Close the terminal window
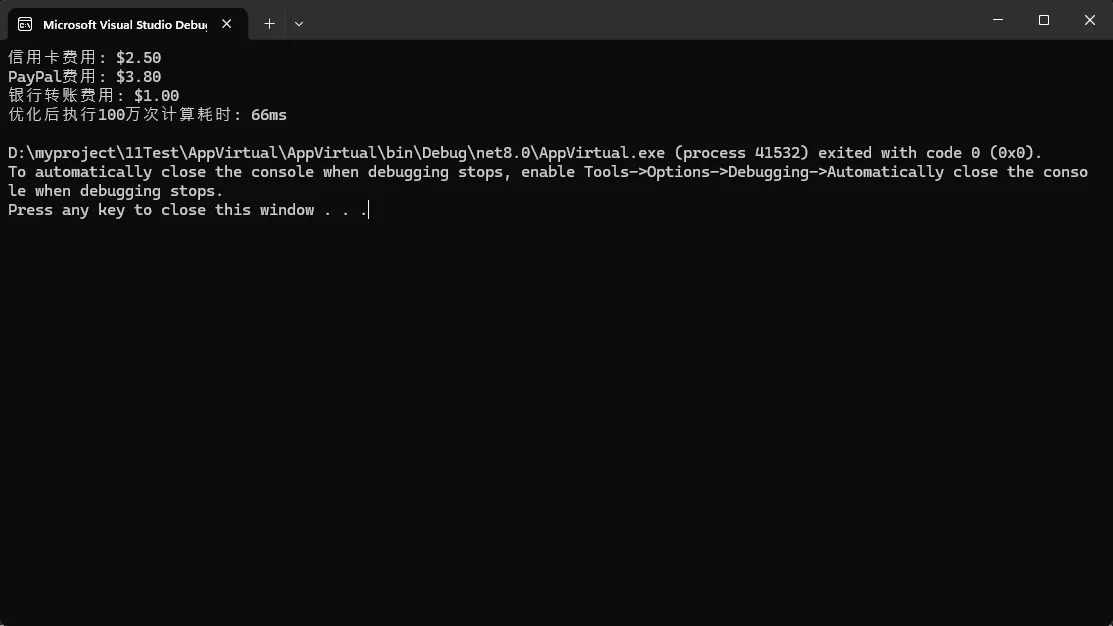The image size is (1113, 626). click(1089, 20)
